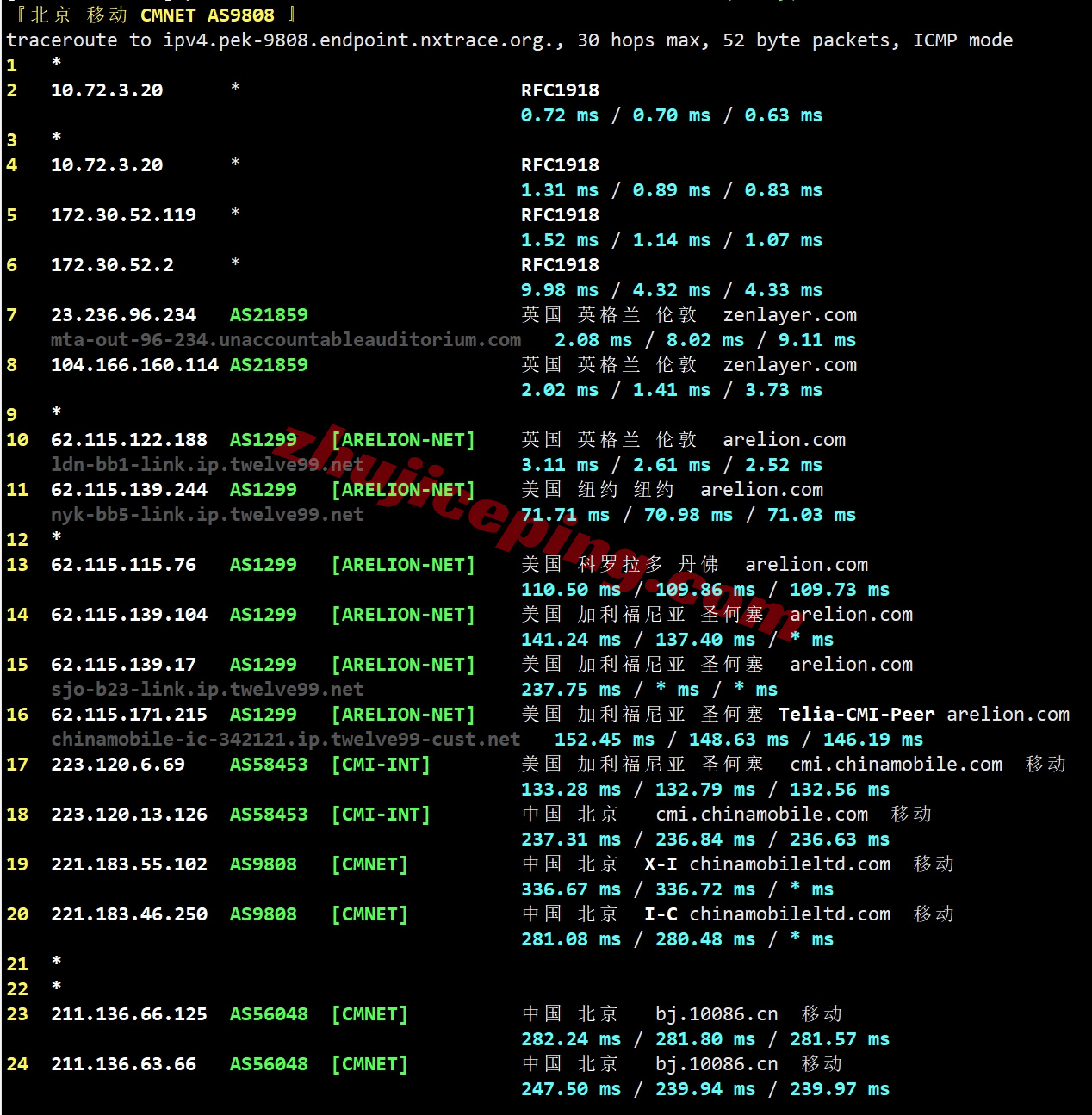Select AS56048 on hop 23
The image size is (1092, 1115).
pos(269,1014)
